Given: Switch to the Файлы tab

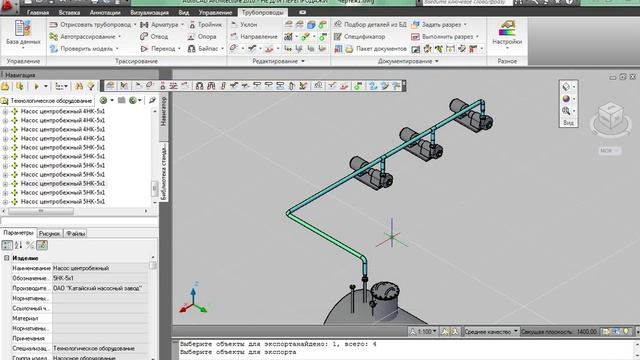Looking at the screenshot, I should point(76,233).
